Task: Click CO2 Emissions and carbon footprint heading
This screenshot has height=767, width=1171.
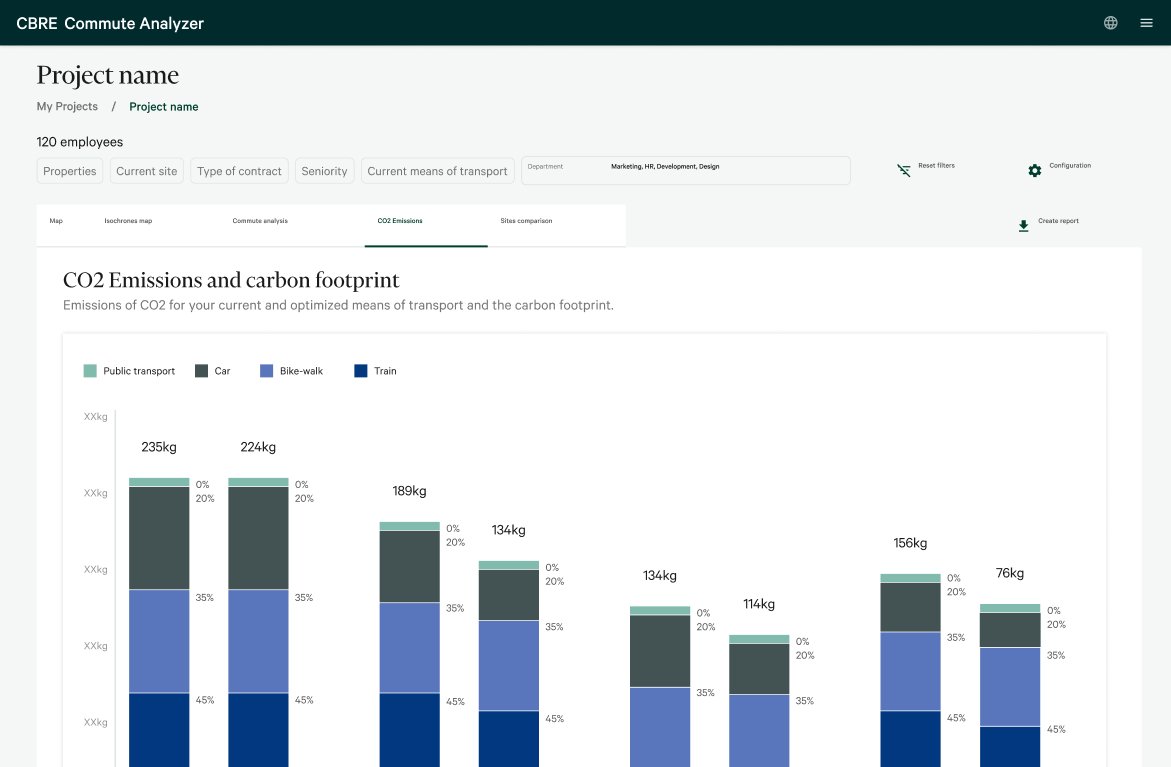Action: 231,280
